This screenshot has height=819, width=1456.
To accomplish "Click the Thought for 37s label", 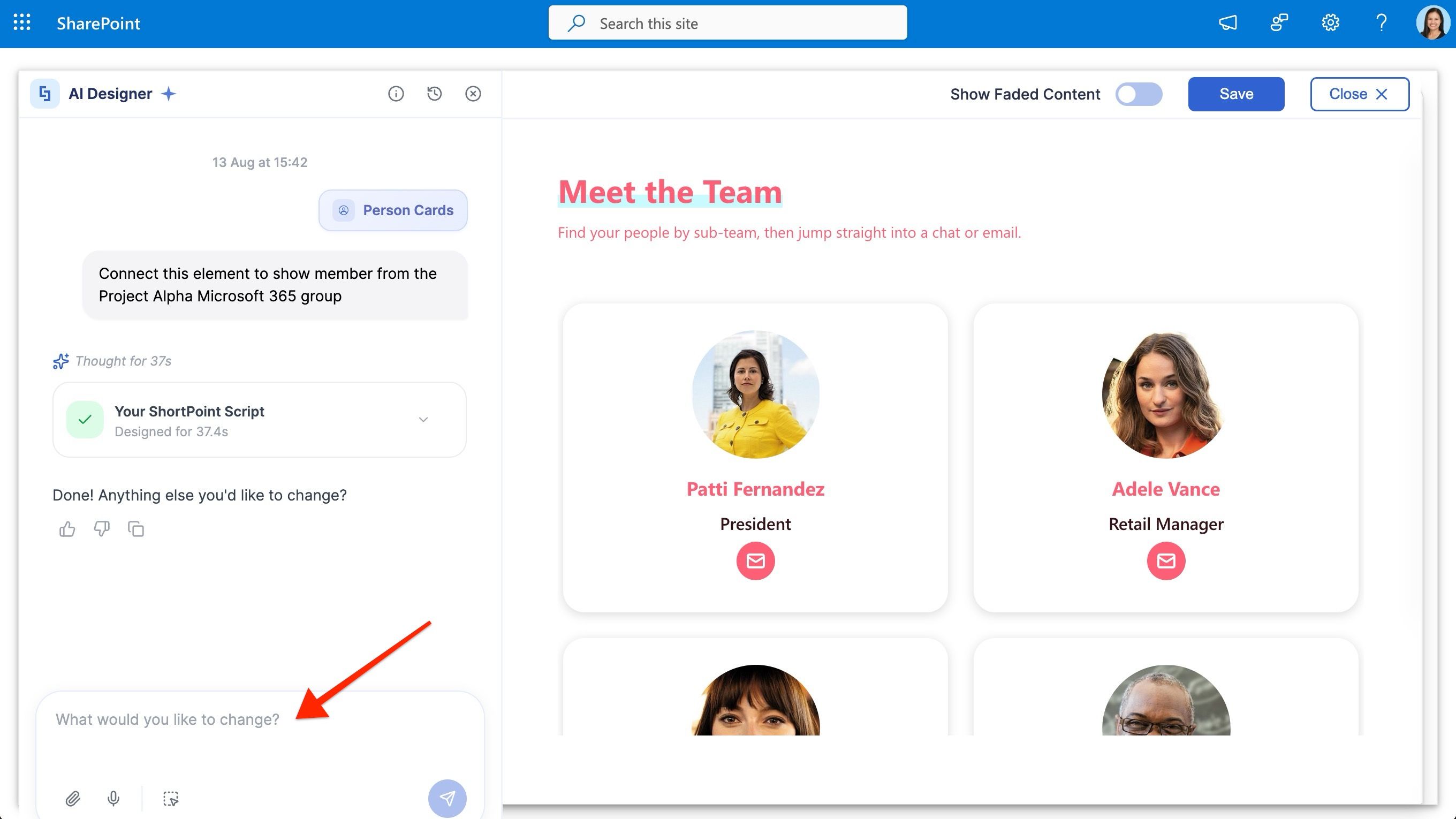I will (123, 361).
